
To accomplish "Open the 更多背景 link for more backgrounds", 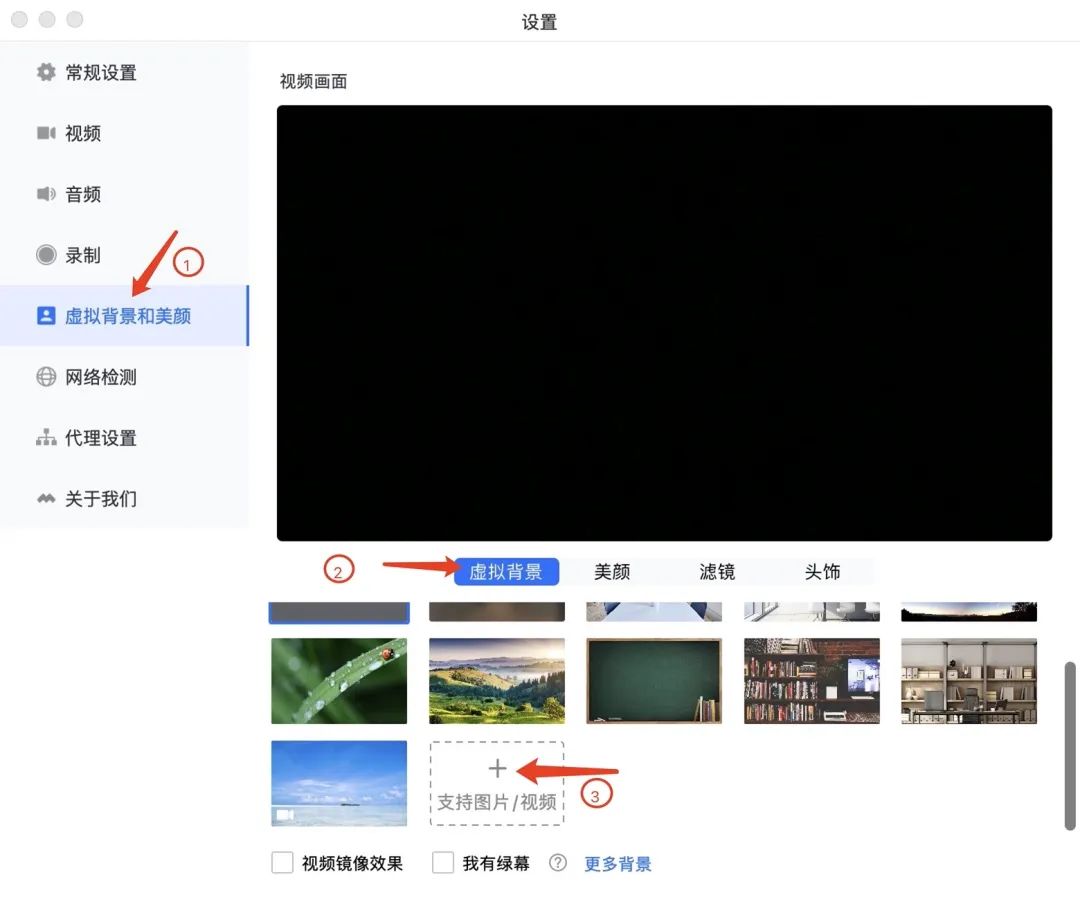I will coord(617,863).
